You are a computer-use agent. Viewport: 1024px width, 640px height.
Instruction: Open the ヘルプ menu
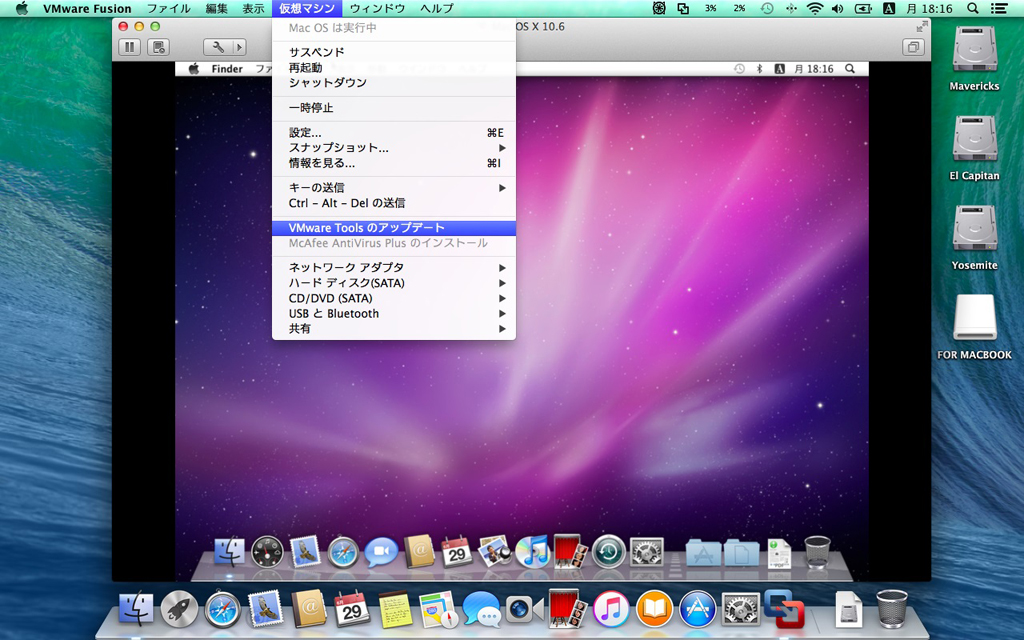[437, 8]
